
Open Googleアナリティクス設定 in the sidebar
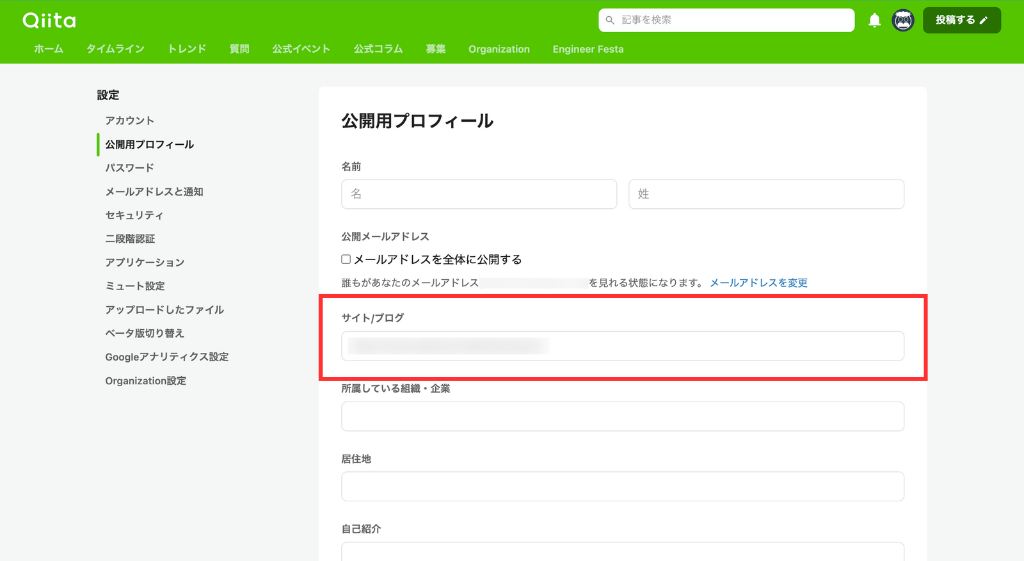click(x=167, y=357)
